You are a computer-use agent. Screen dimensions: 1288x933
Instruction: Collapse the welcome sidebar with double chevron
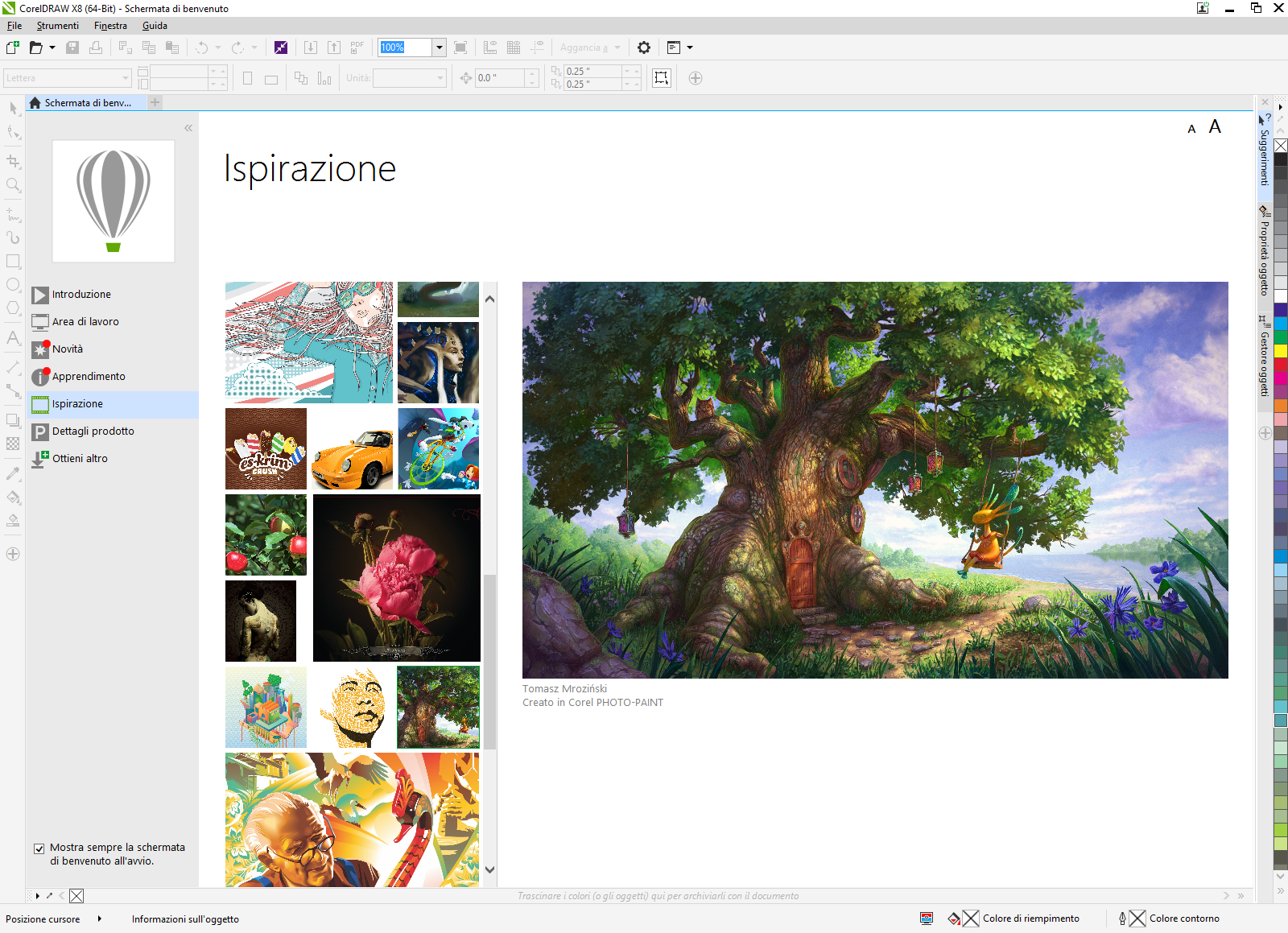(x=188, y=128)
